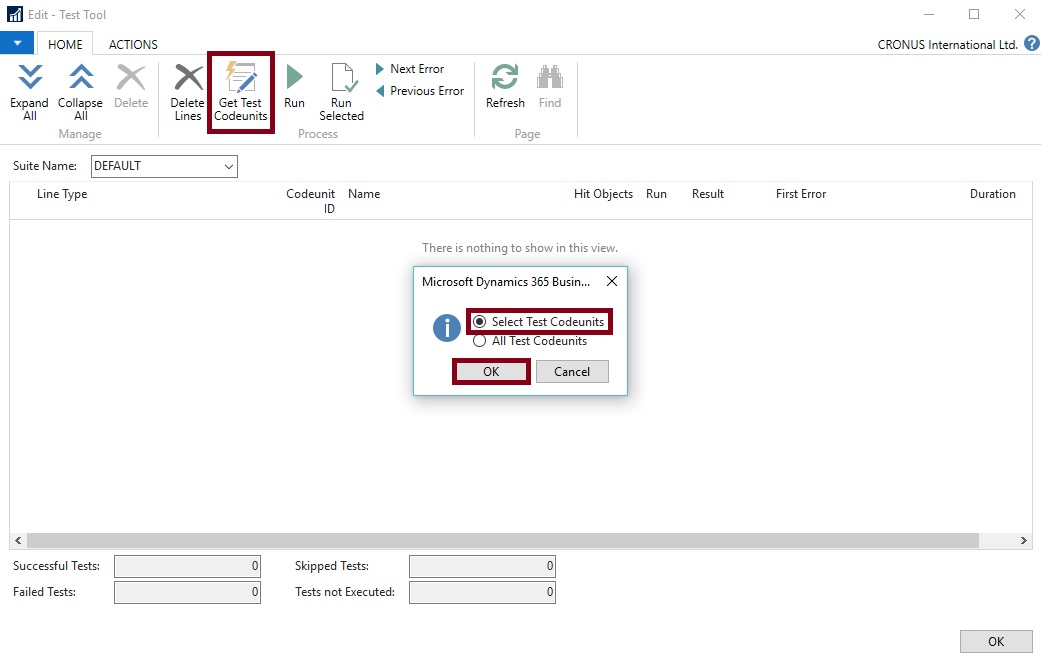Open Get Test Codeunits action
This screenshot has height=662, width=1041.
(241, 91)
